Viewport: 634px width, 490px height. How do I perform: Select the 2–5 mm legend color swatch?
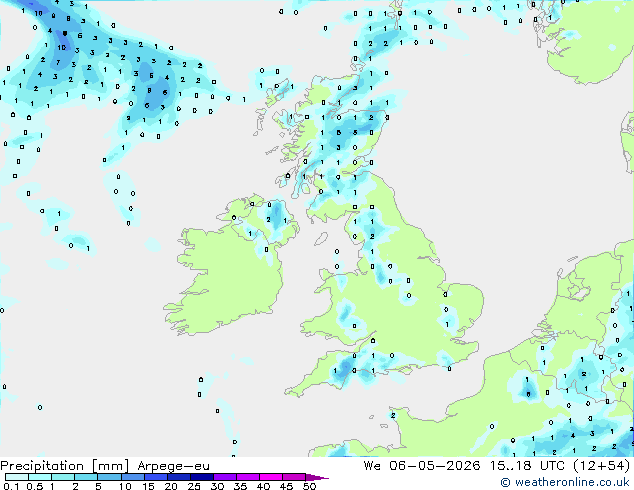tap(86, 477)
